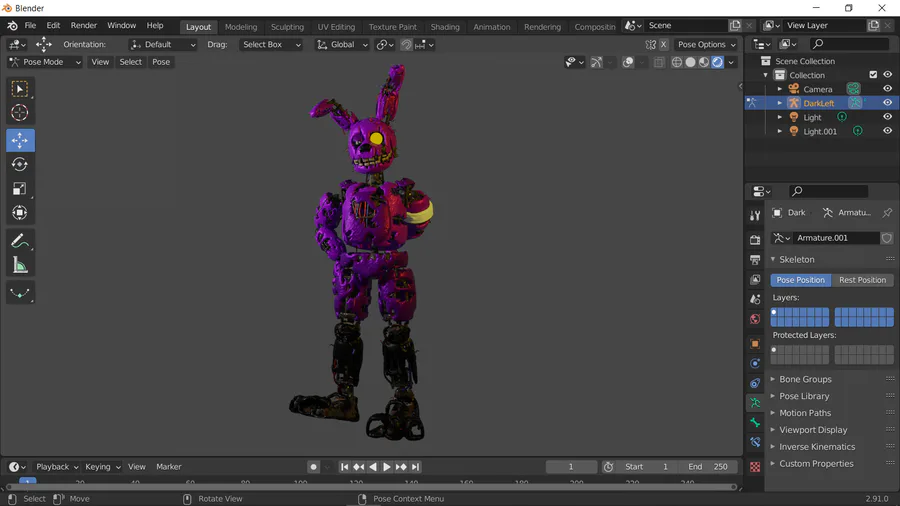Viewport: 900px width, 506px height.
Task: Open the Texture properties tab
Action: pyautogui.click(x=755, y=467)
